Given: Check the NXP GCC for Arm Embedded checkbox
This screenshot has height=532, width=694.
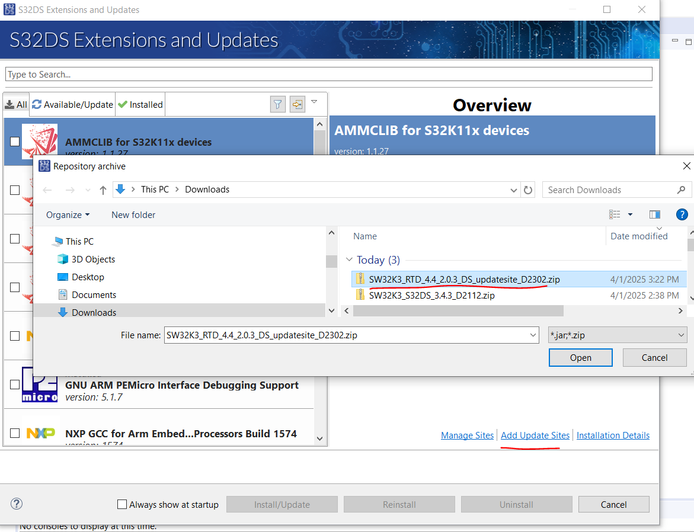Looking at the screenshot, I should (x=15, y=433).
